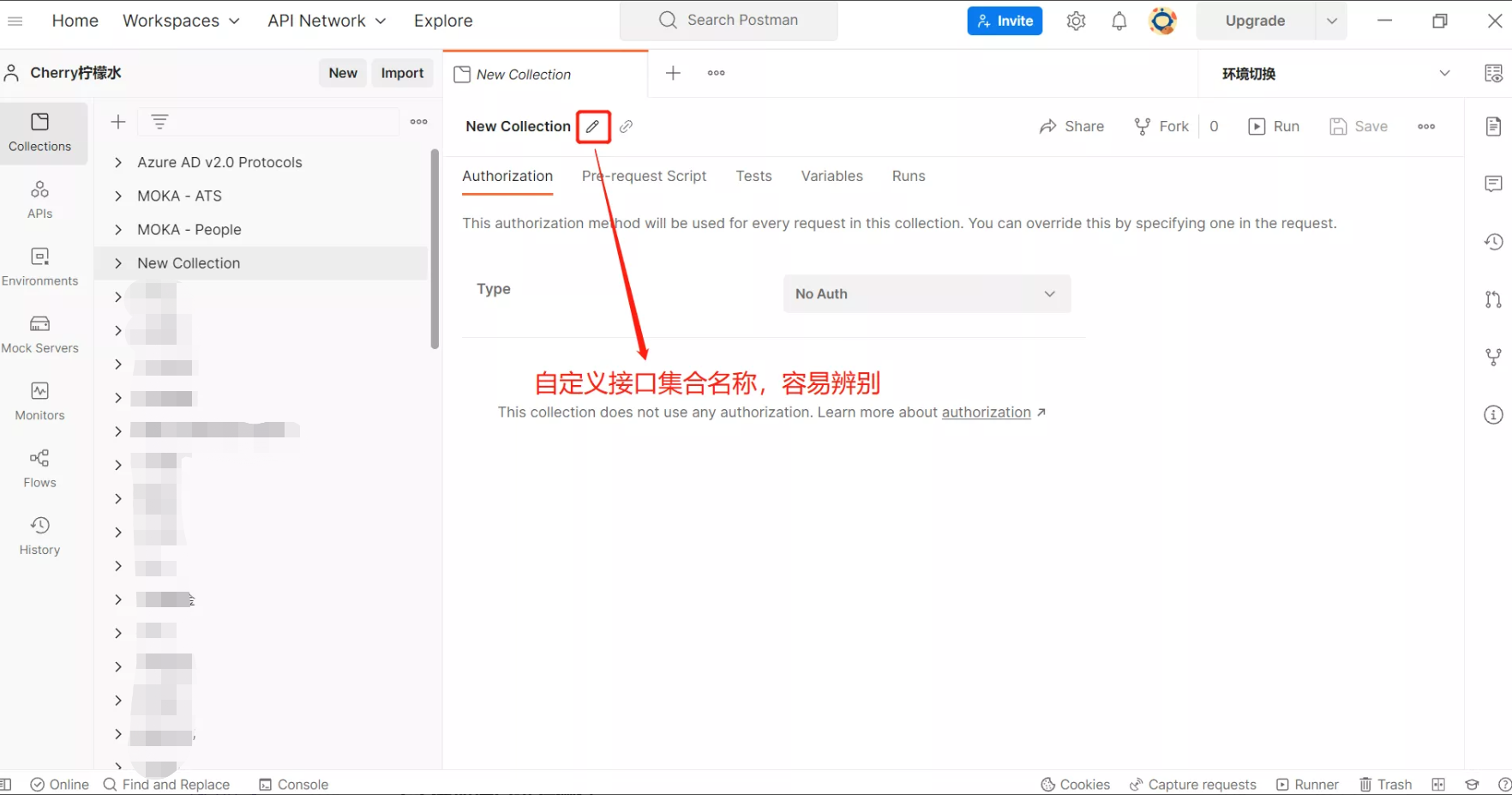The height and width of the screenshot is (795, 1512).
Task: Run the collection
Action: click(x=1274, y=126)
